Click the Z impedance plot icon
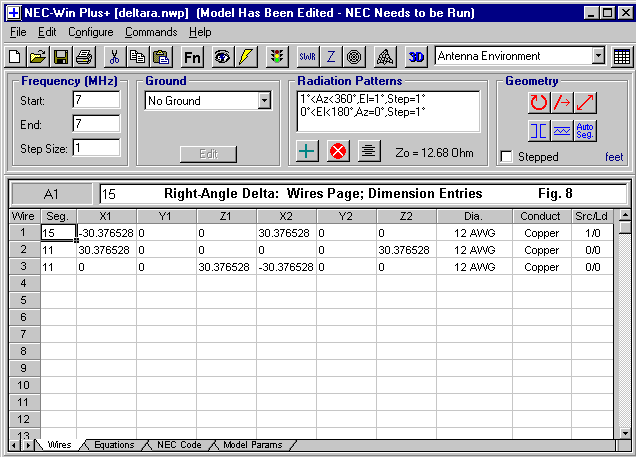The image size is (636, 457). (x=331, y=56)
